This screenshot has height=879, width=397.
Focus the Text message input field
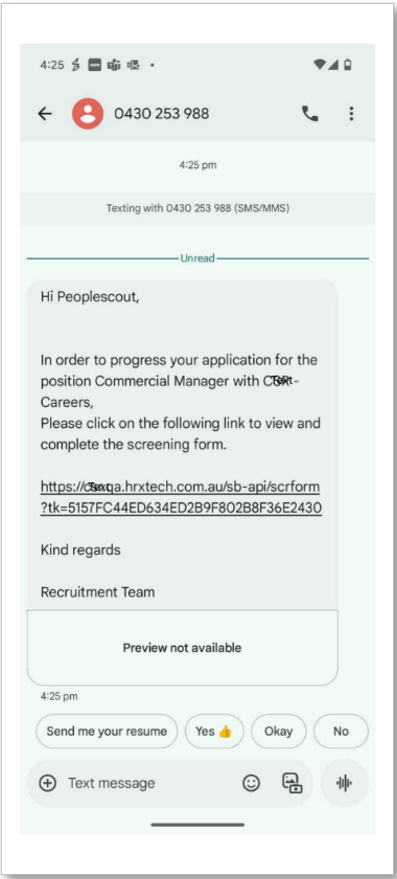tap(148, 783)
